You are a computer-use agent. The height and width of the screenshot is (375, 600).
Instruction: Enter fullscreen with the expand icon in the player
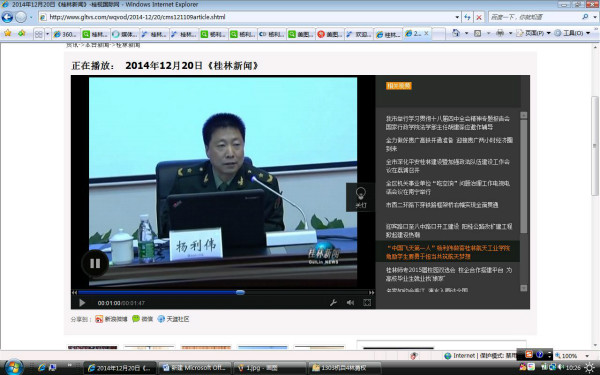367,303
